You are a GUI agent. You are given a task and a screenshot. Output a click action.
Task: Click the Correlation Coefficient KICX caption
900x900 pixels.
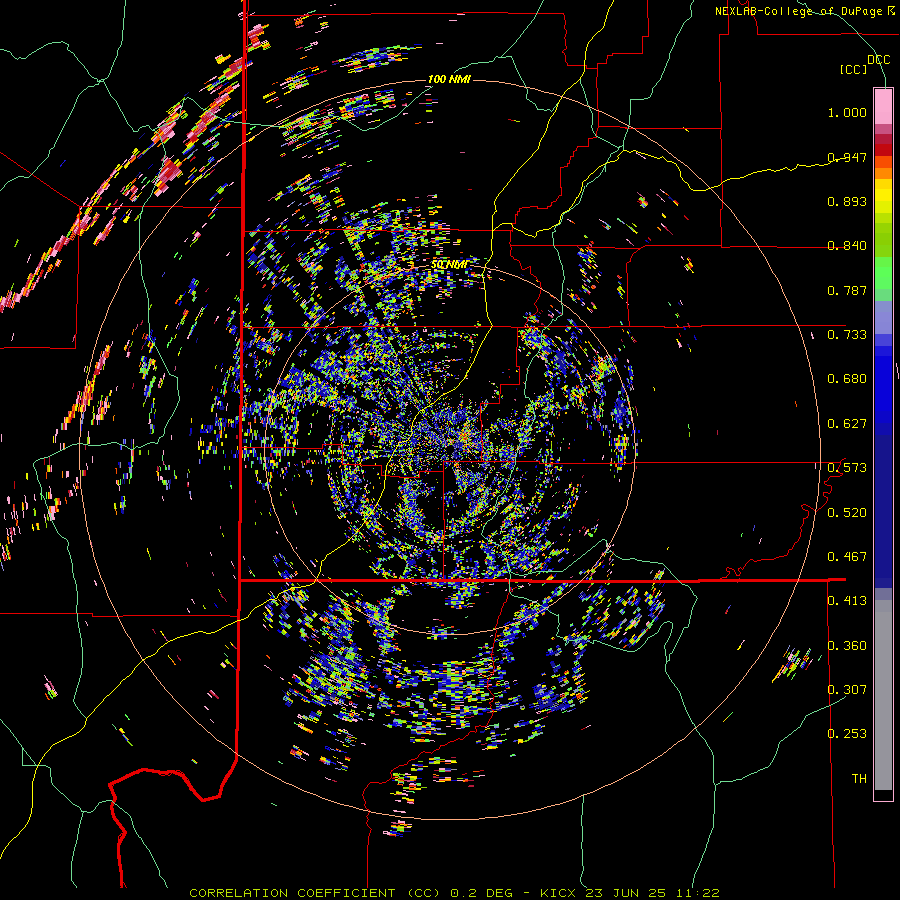[454, 893]
